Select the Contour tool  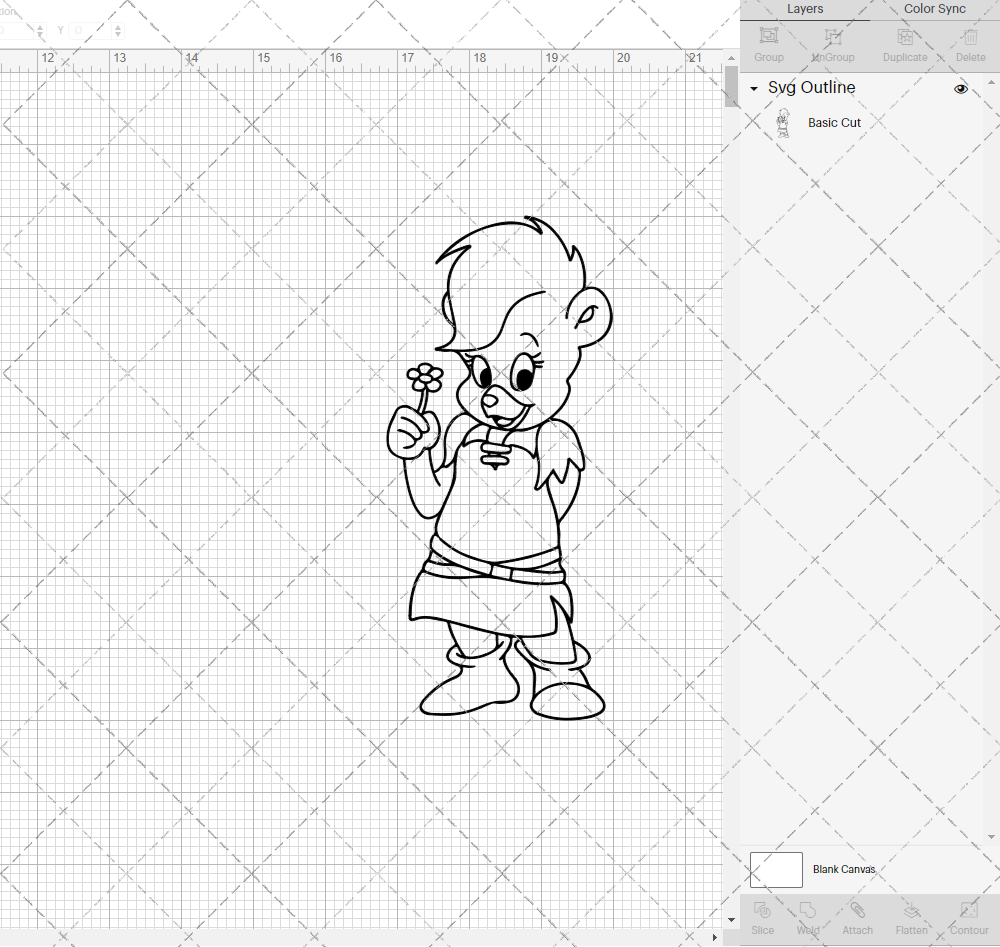click(x=969, y=910)
